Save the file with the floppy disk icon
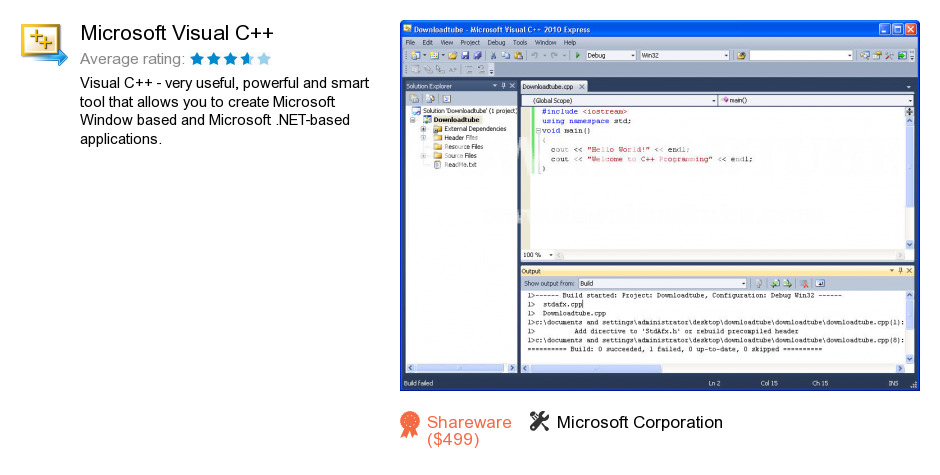The height and width of the screenshot is (475, 940). pyautogui.click(x=465, y=55)
